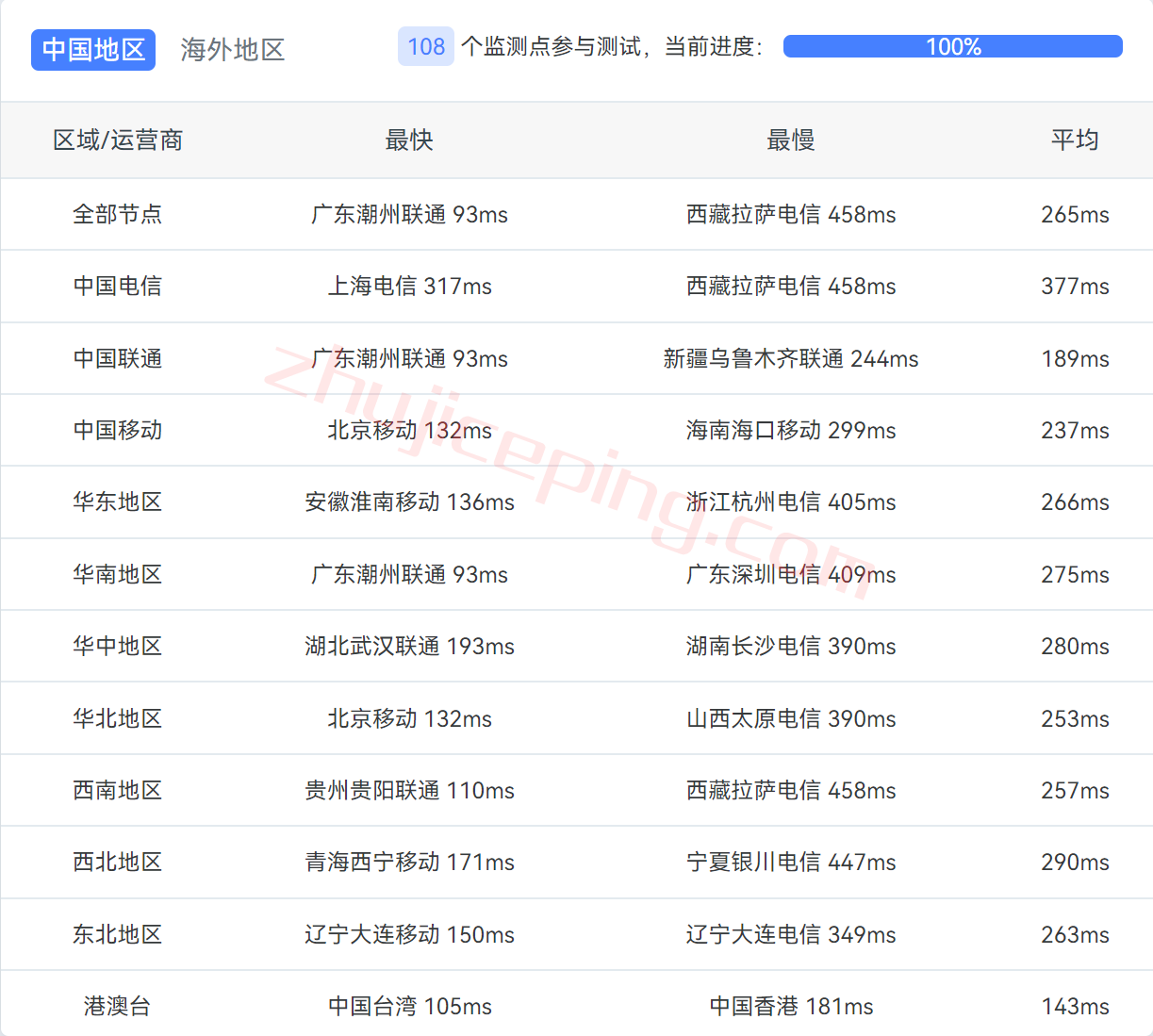Screen dimensions: 1153x1036
Task: Click the 最快 column header
Action: (x=409, y=140)
